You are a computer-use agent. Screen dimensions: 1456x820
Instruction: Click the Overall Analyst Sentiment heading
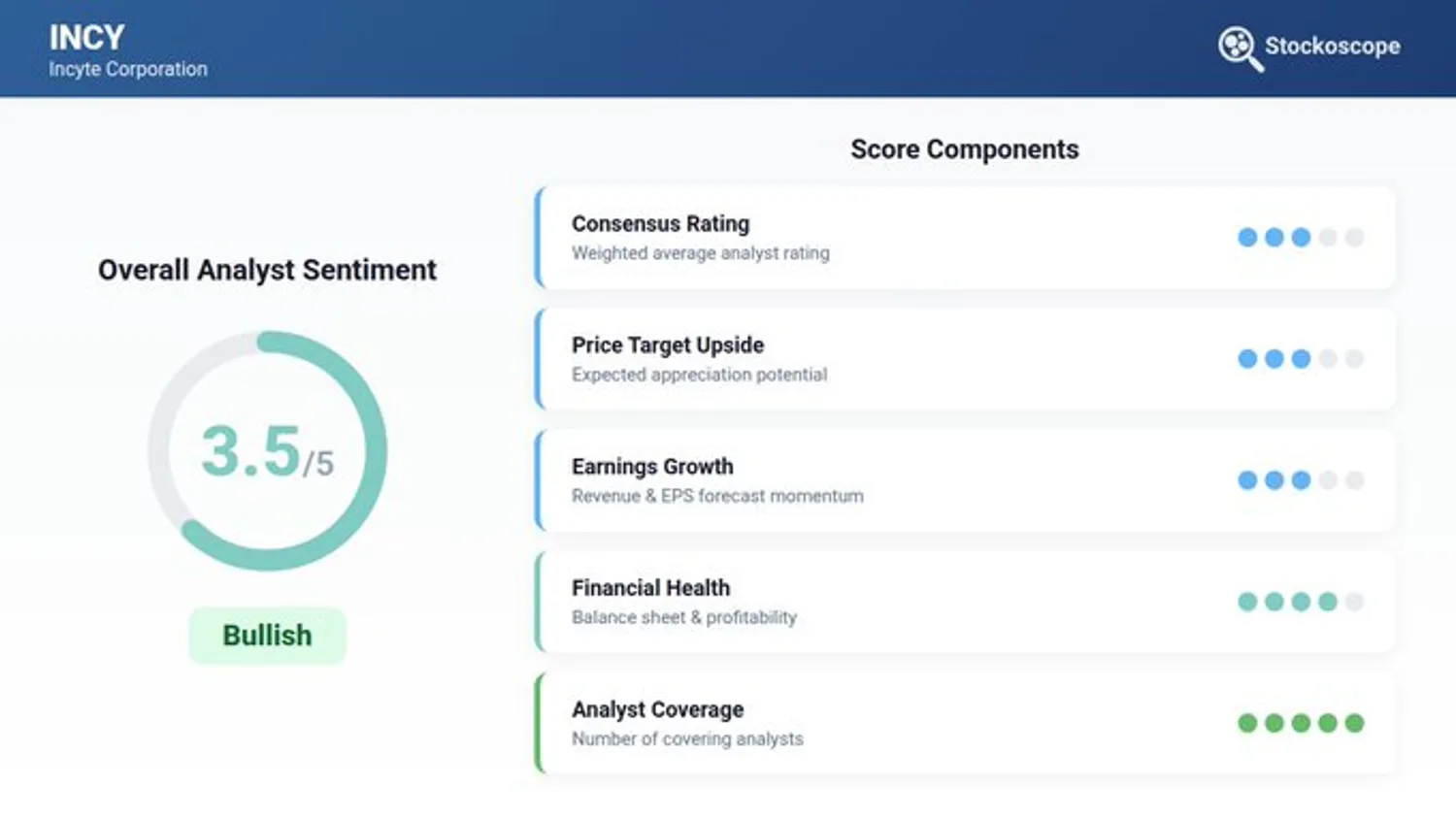(x=267, y=270)
